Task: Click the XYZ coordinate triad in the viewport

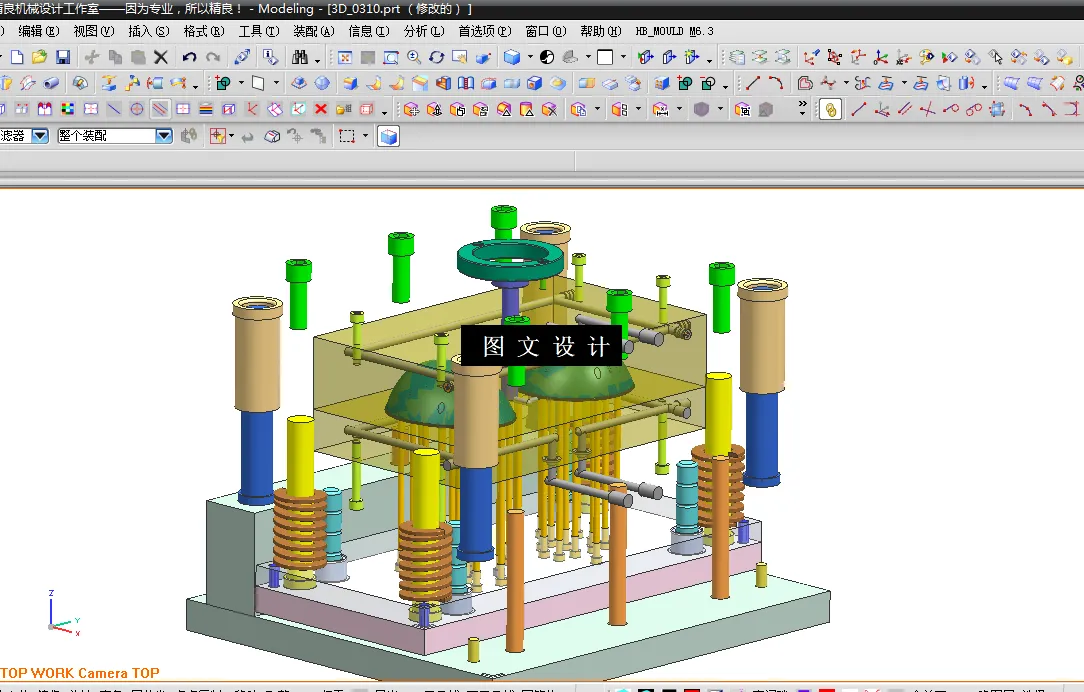Action: pos(64,613)
